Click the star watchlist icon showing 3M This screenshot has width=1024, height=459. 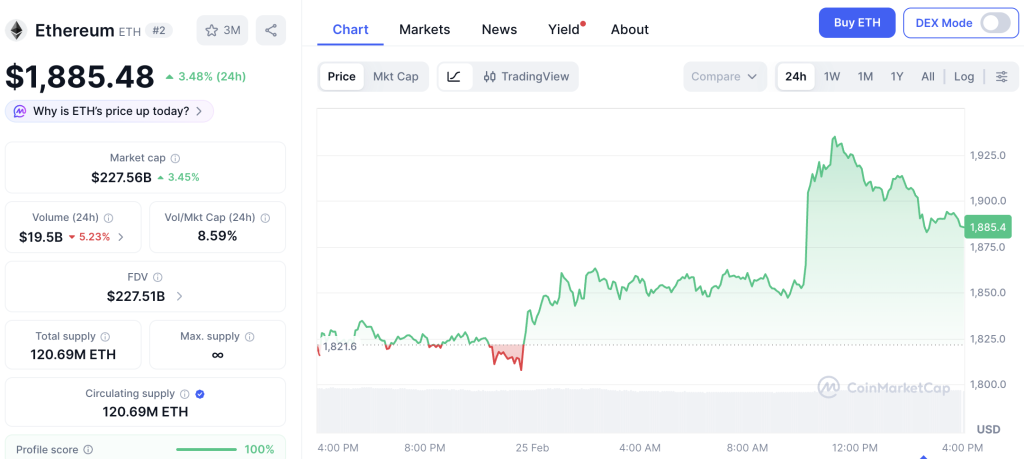tap(222, 30)
